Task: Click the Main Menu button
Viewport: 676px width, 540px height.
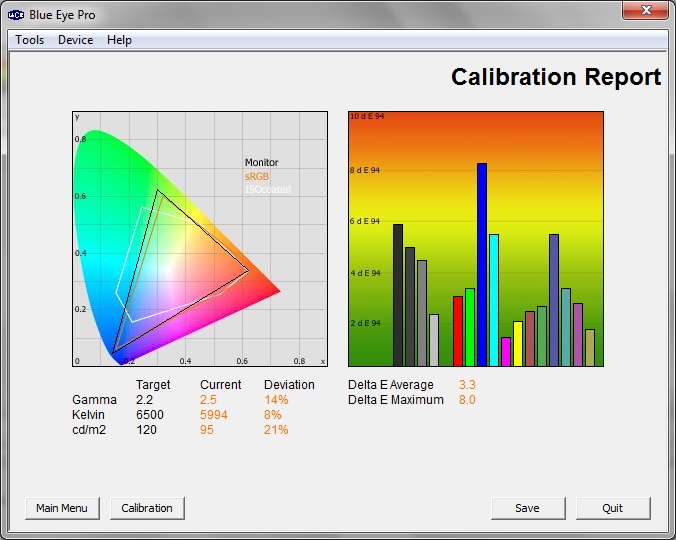Action: [x=62, y=508]
